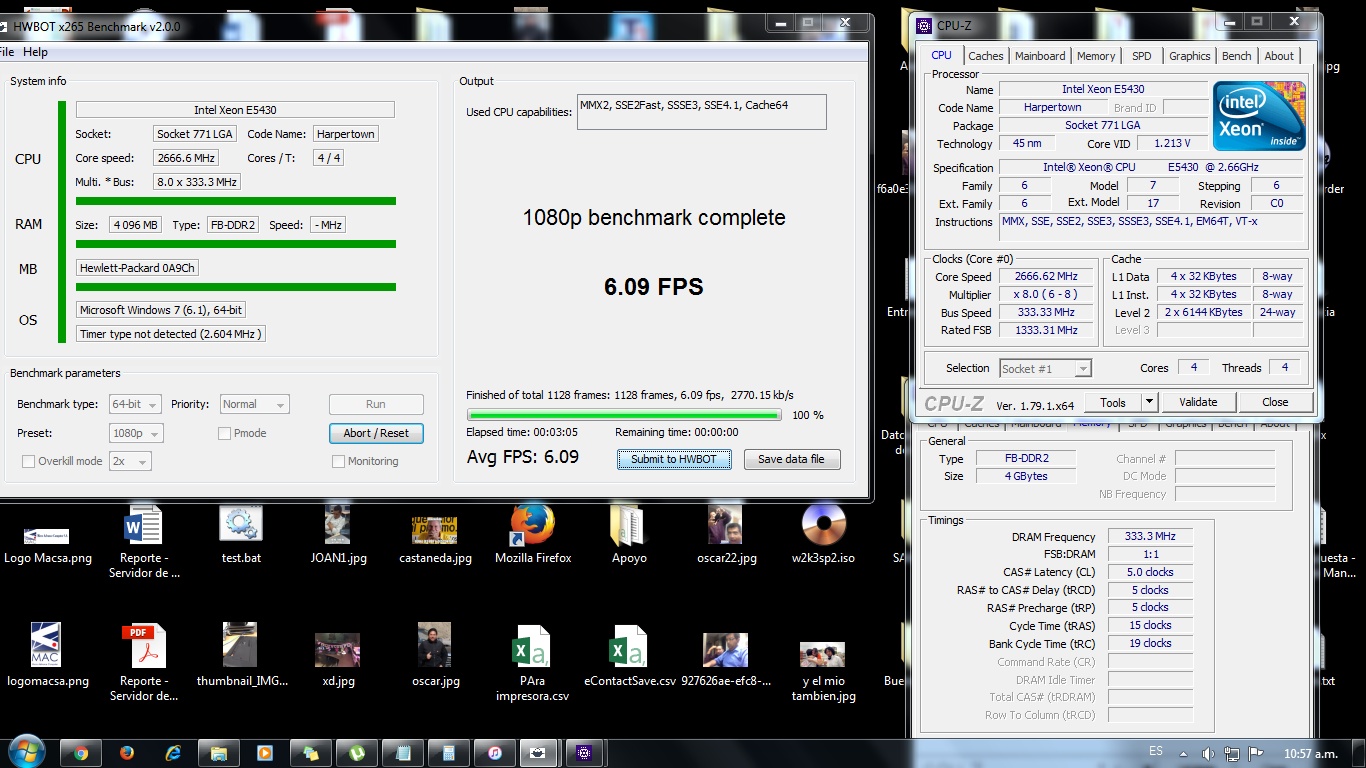Open uTorrent from the taskbar
Image resolution: width=1366 pixels, height=768 pixels.
click(x=357, y=753)
